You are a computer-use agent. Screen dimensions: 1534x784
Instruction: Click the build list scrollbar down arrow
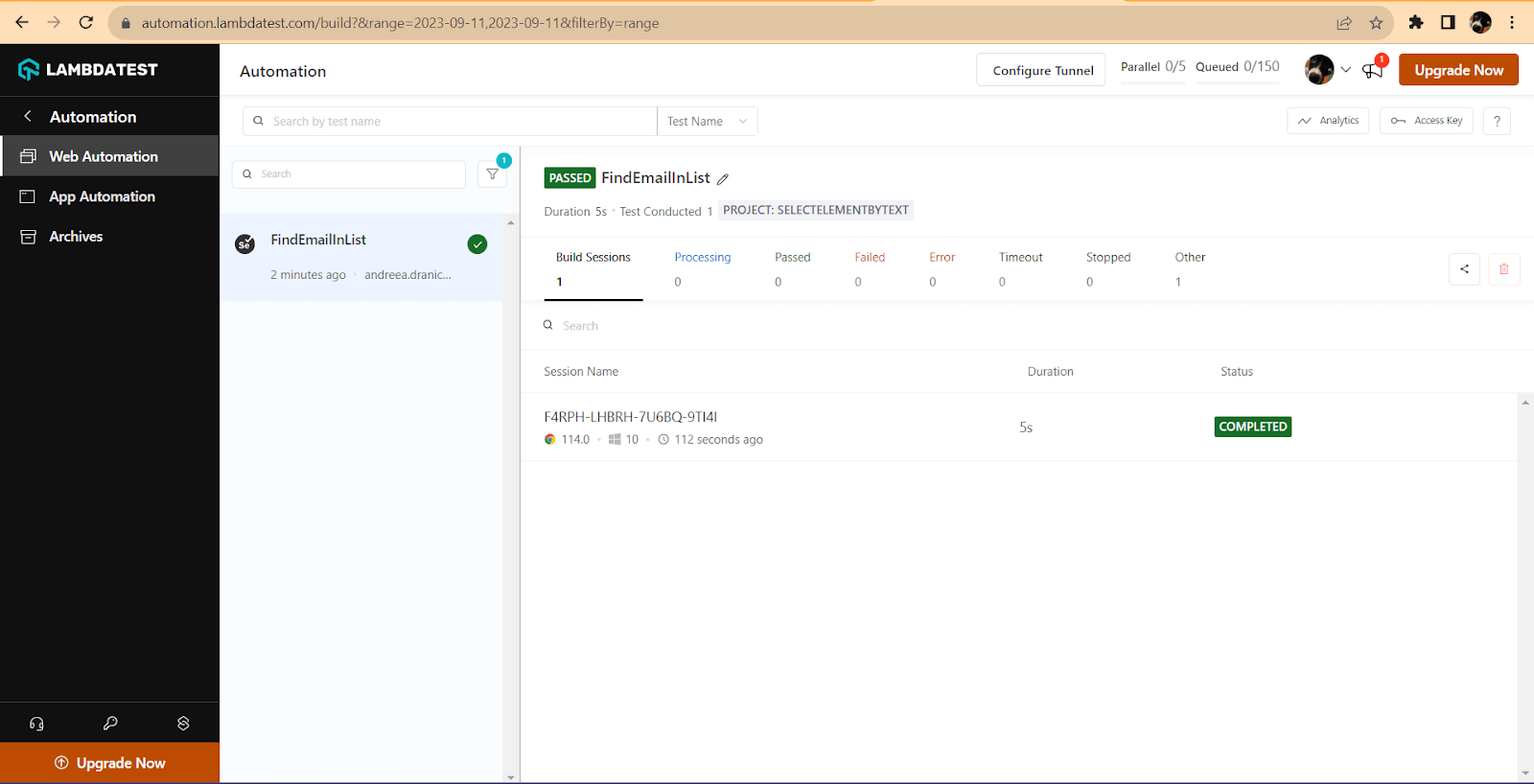511,777
